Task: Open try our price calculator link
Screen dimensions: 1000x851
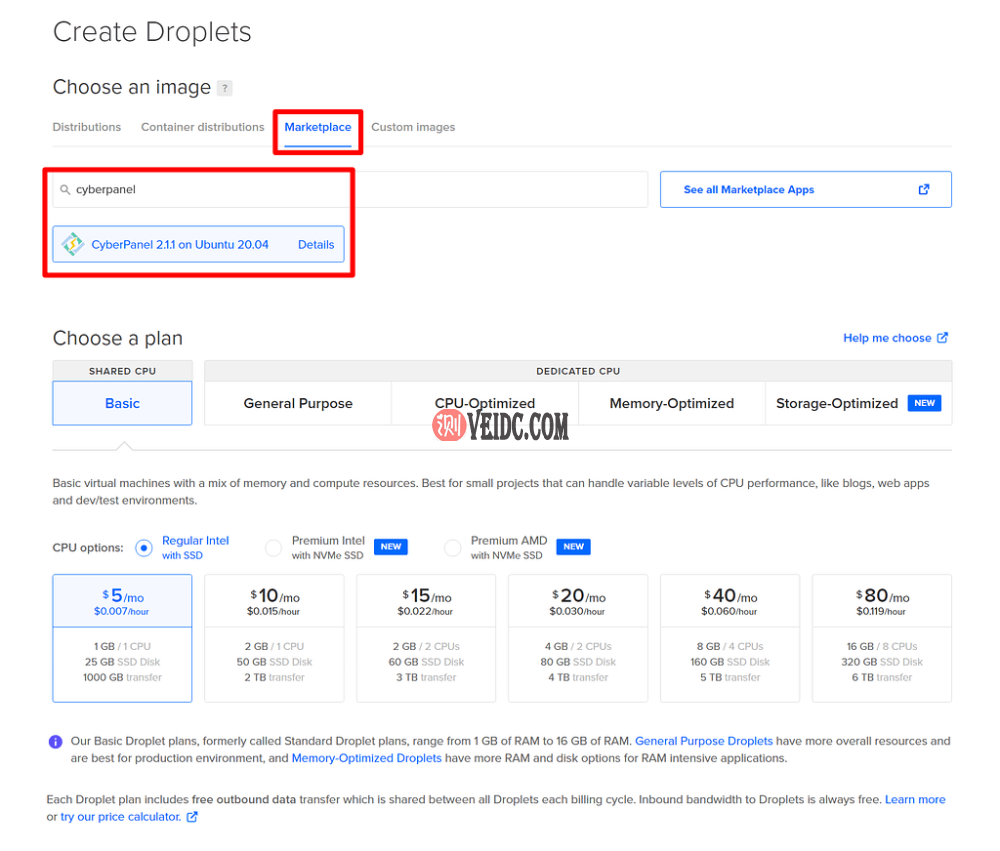Action: coord(121,817)
